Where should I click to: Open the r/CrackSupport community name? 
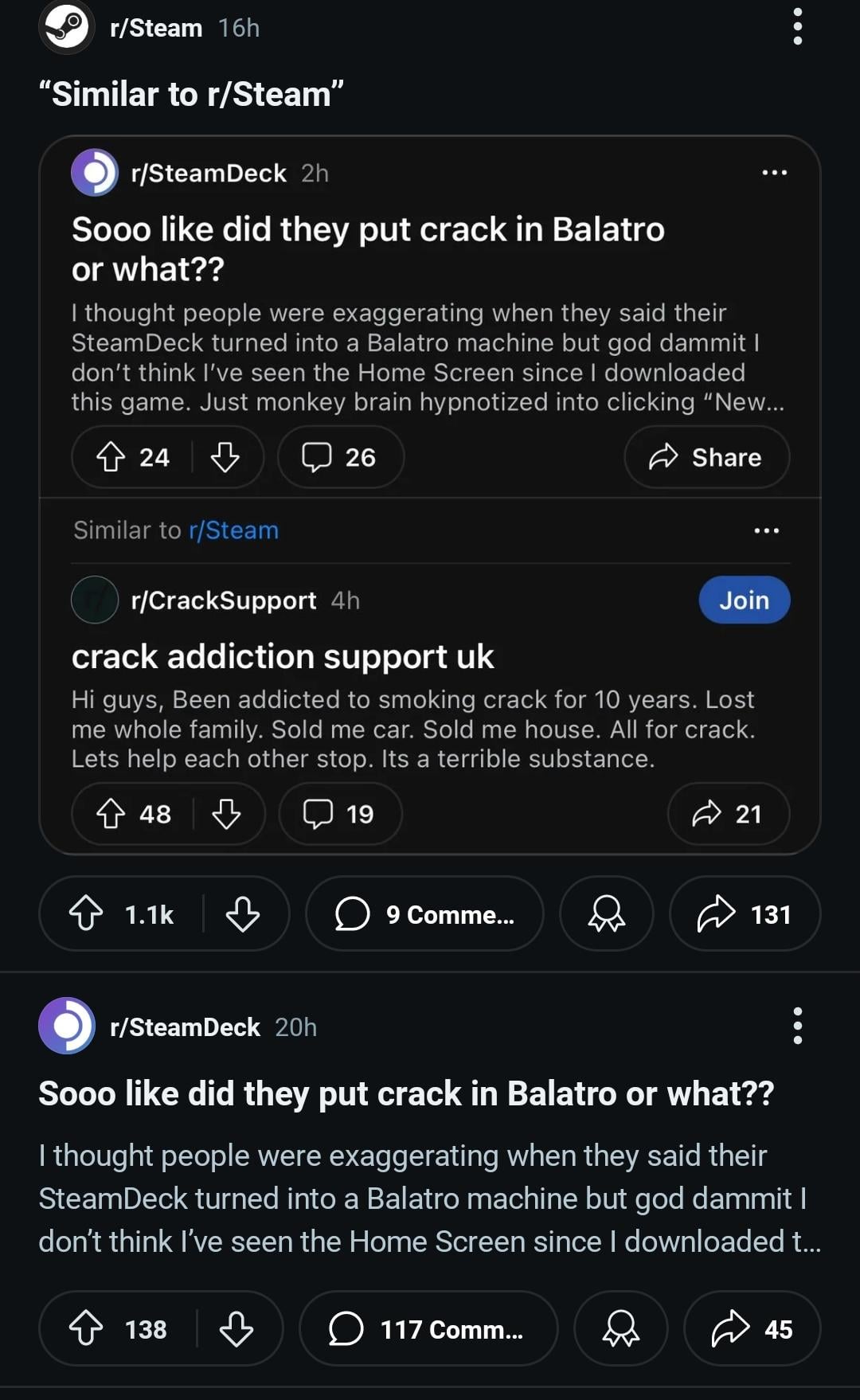223,600
